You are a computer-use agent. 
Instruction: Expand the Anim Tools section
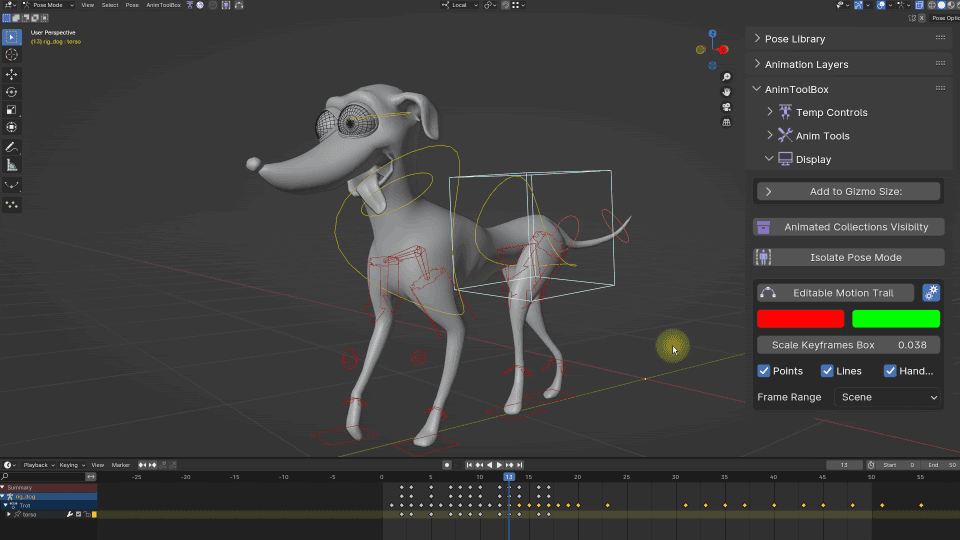tap(770, 135)
